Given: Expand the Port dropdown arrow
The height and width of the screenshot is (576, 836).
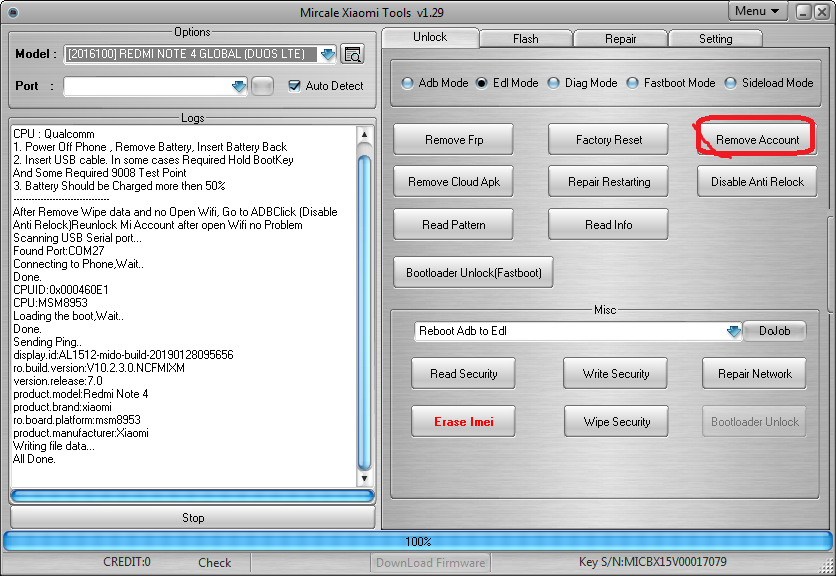Looking at the screenshot, I should coord(239,86).
